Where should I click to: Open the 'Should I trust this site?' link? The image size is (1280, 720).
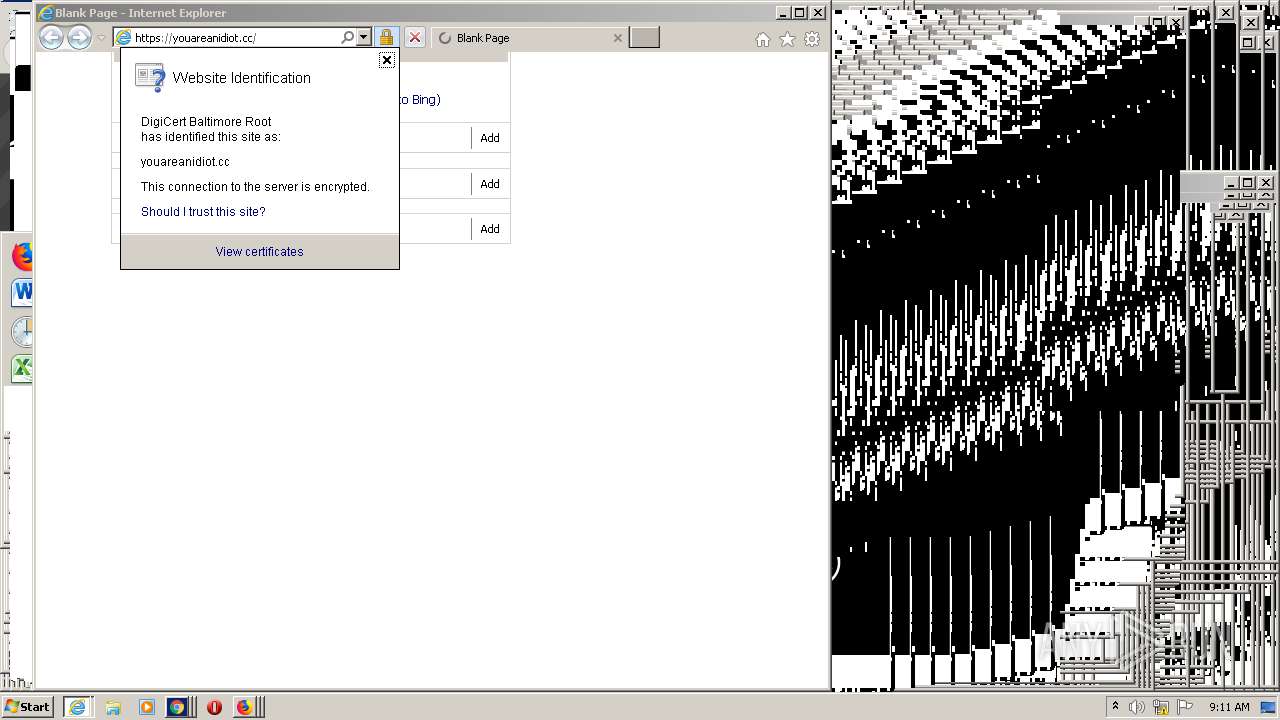pyautogui.click(x=203, y=212)
